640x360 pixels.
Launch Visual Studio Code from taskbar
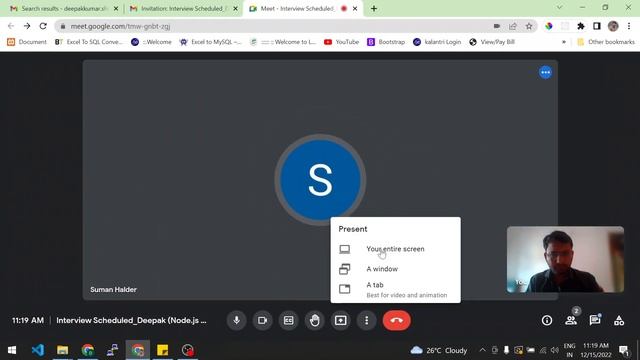pos(38,350)
